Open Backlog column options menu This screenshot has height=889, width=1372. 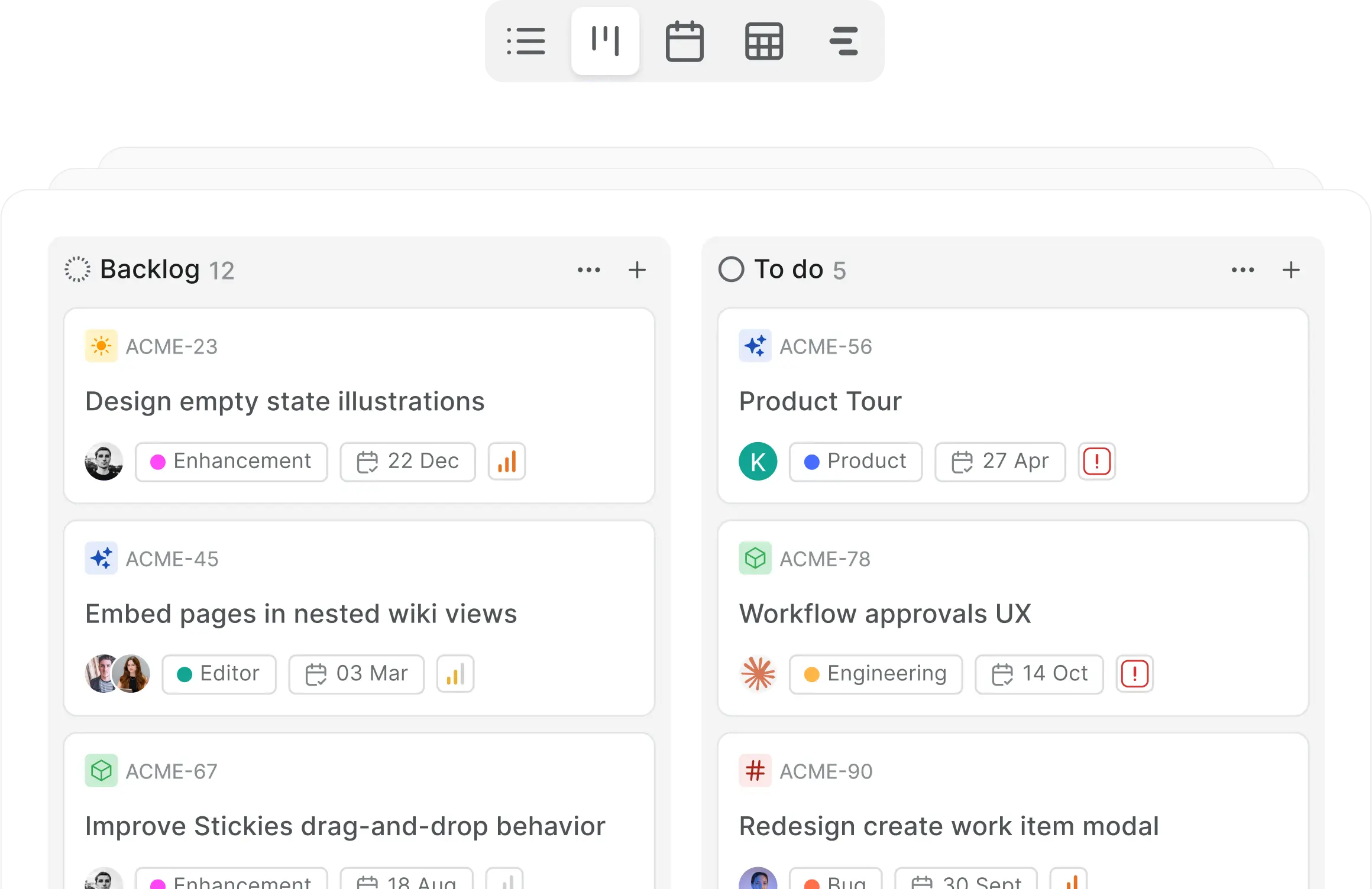point(588,270)
